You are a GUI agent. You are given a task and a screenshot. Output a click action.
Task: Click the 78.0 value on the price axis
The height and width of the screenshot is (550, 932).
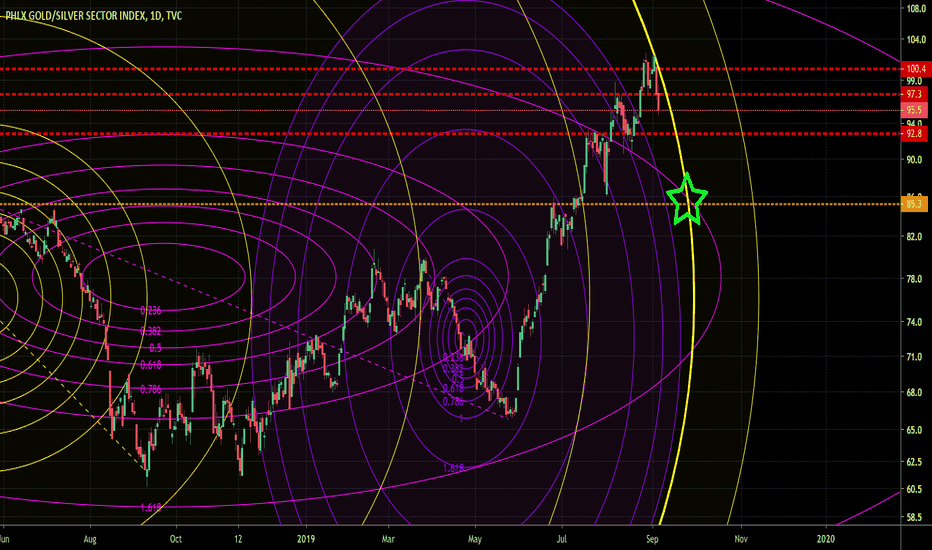pos(916,279)
